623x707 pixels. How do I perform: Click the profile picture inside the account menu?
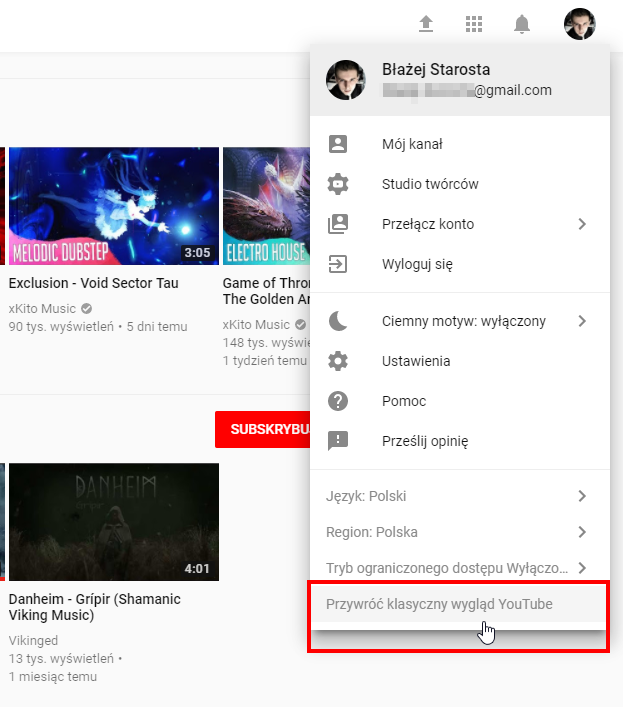point(346,80)
